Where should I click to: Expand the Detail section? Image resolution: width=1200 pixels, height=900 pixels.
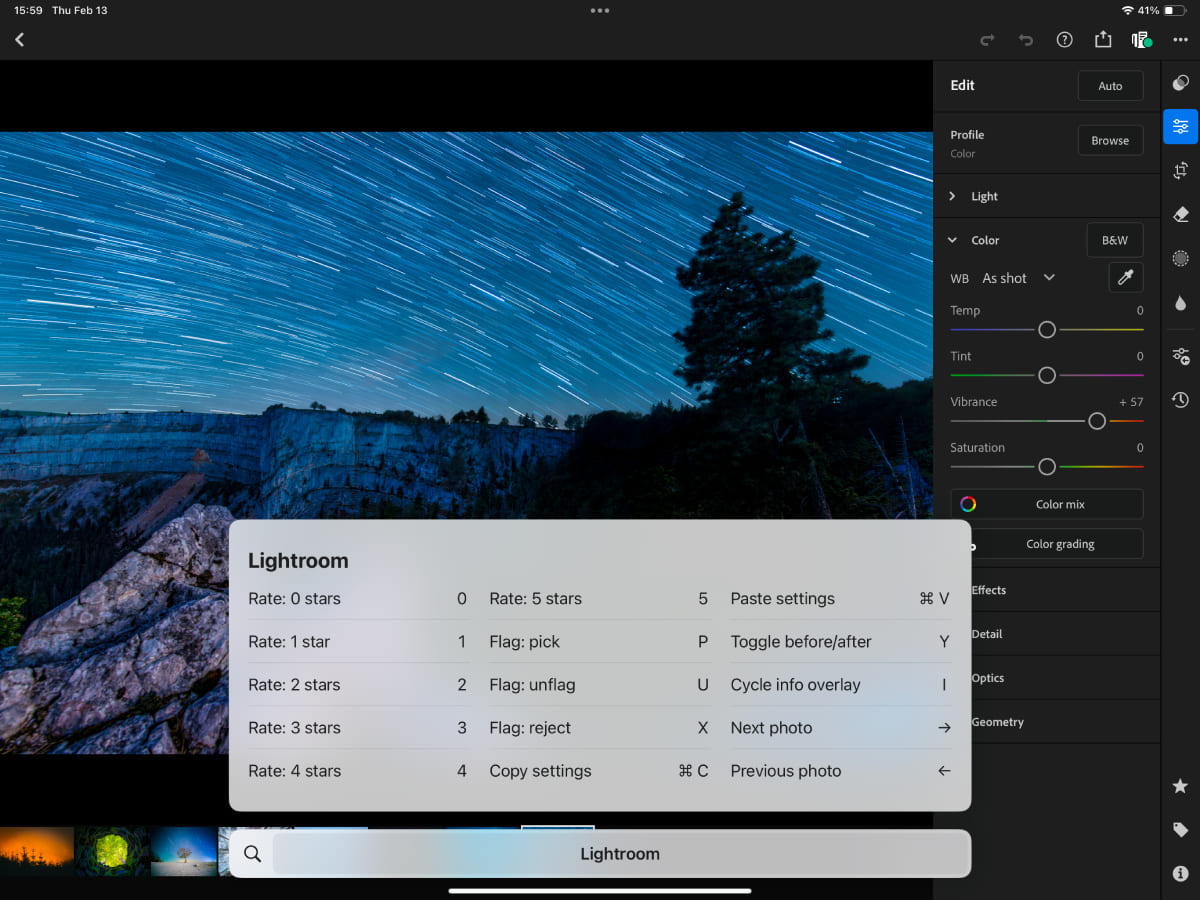[1065, 634]
